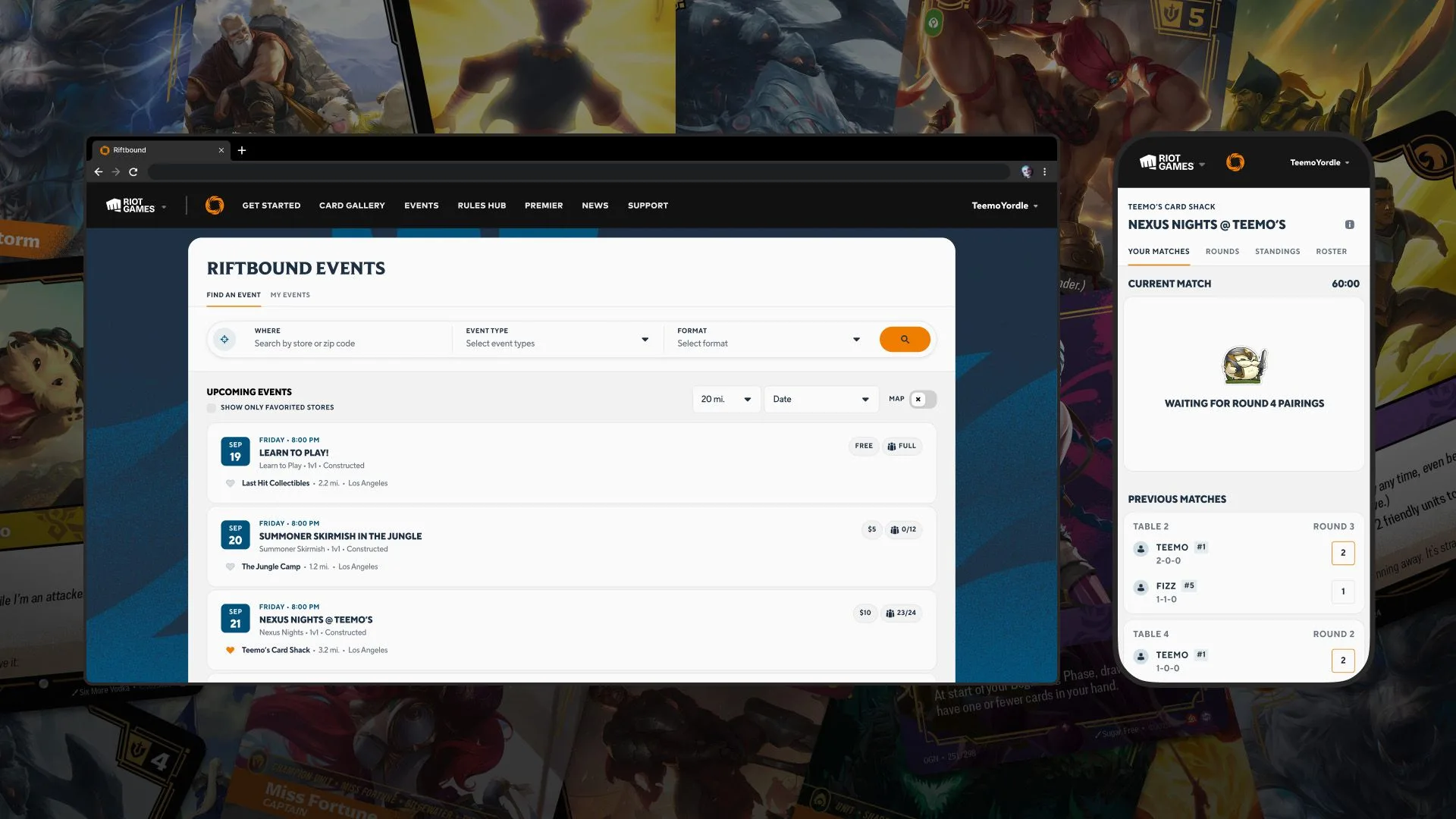Click the poro avatar in Current Match
Image resolution: width=1456 pixels, height=819 pixels.
coord(1244,366)
